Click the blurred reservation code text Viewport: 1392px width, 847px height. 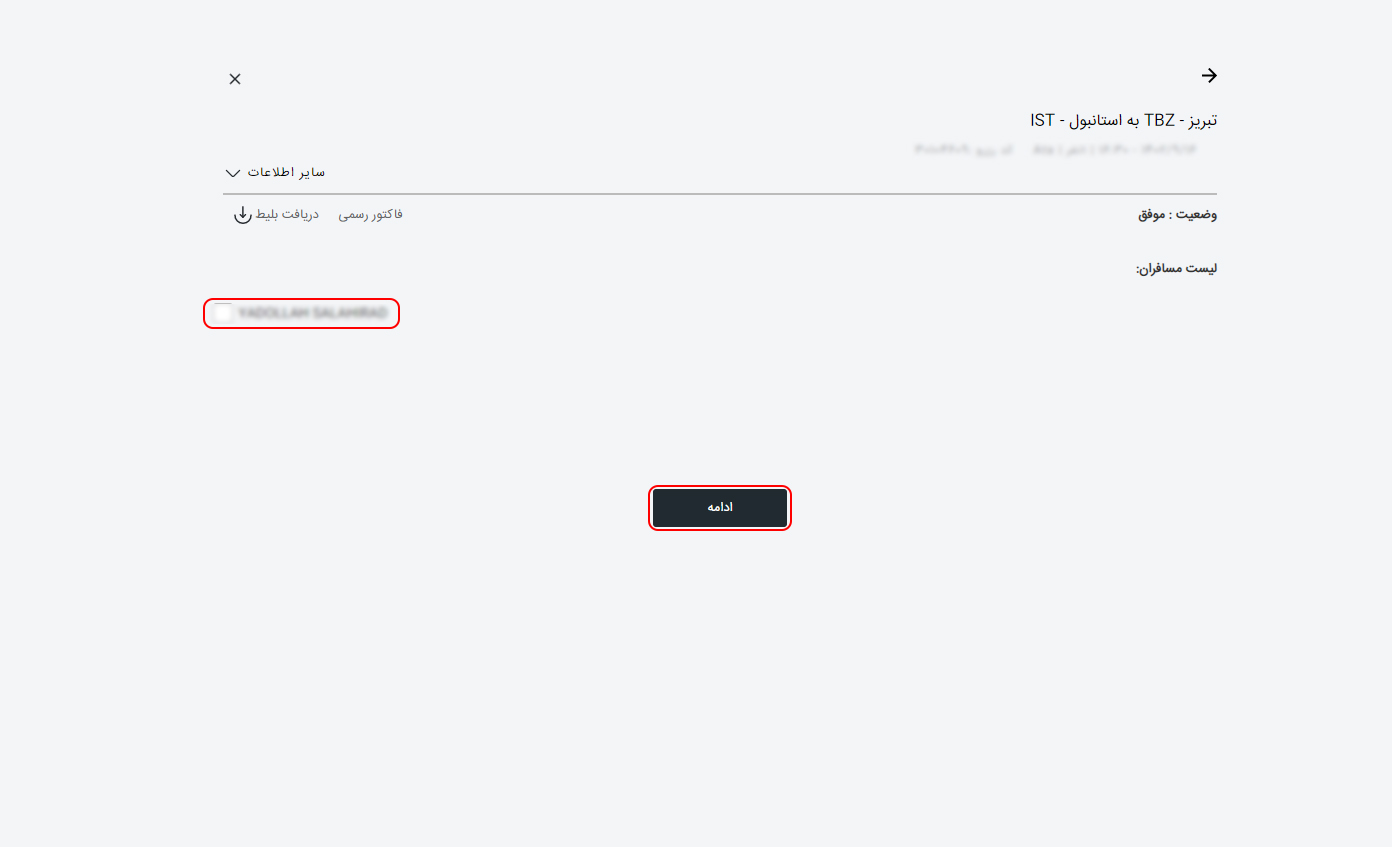click(x=963, y=149)
